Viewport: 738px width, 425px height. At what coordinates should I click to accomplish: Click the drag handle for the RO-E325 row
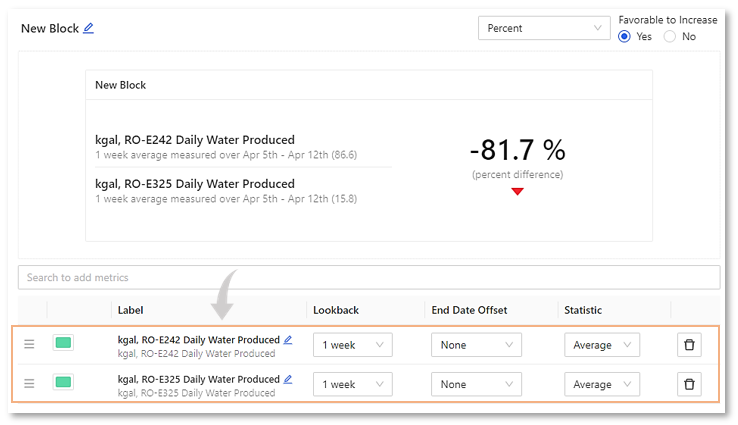pyautogui.click(x=29, y=383)
